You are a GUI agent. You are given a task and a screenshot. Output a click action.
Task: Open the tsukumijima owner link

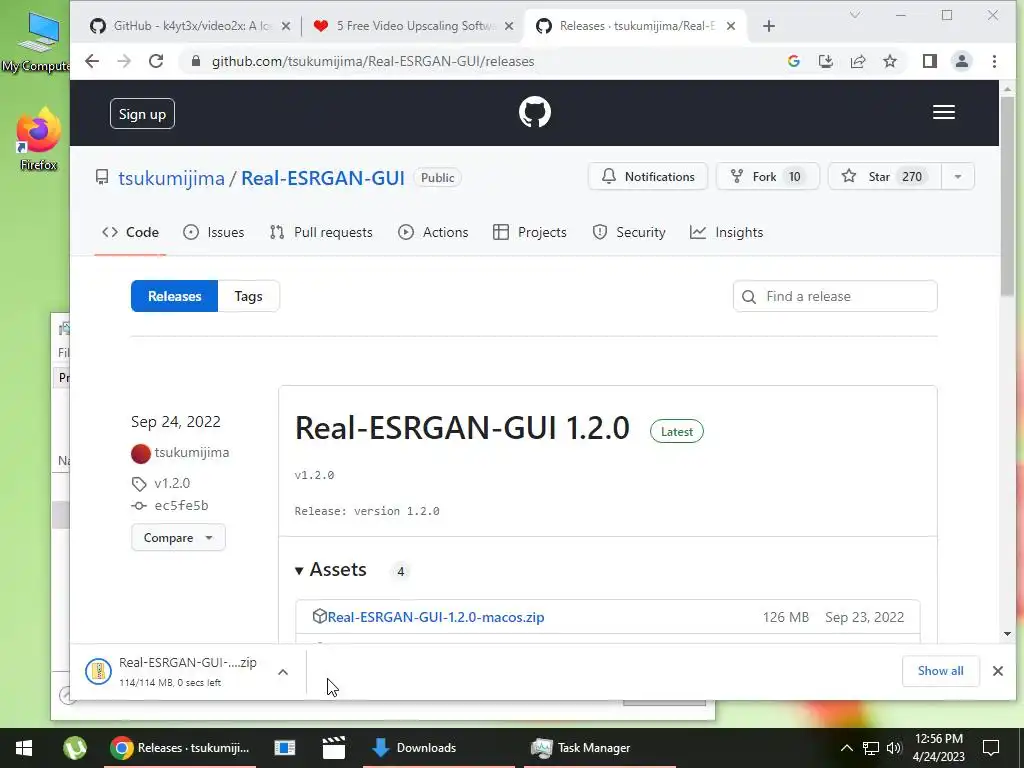click(x=171, y=178)
